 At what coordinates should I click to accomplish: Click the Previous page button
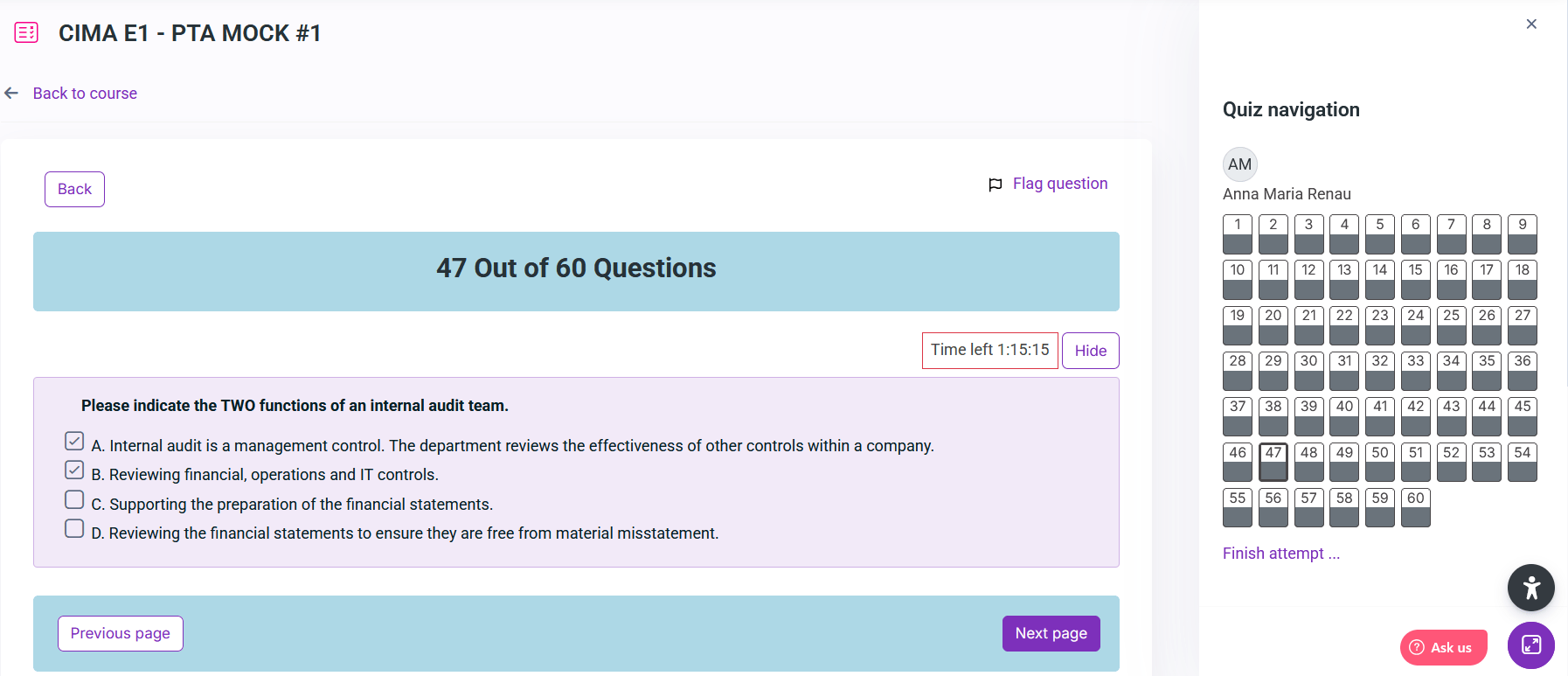pos(121,633)
